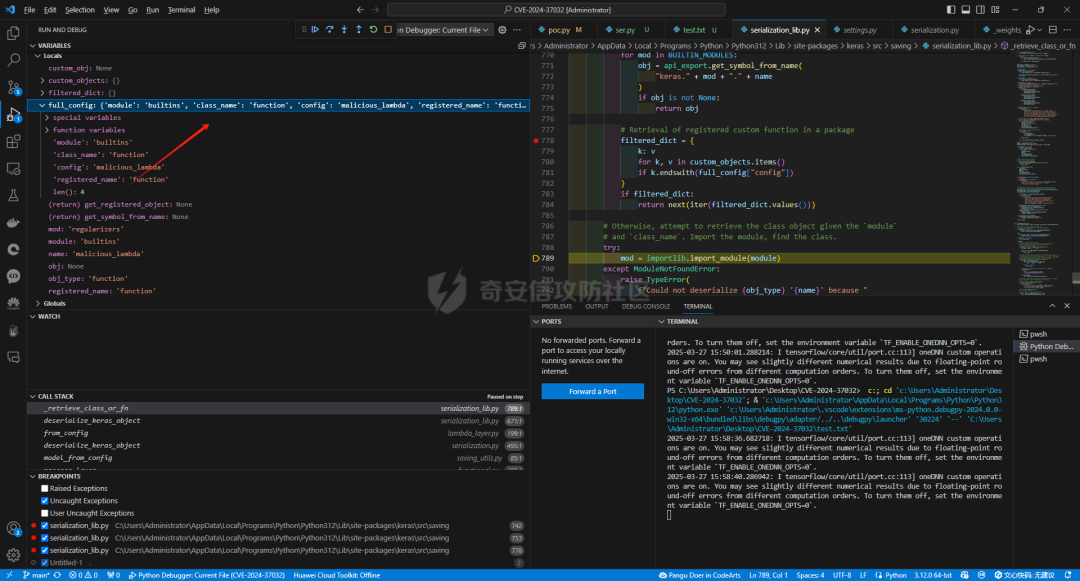The image size is (1080, 581).
Task: Uncheck serialization_lib.py breakpoint at line 742
Action: (45, 525)
